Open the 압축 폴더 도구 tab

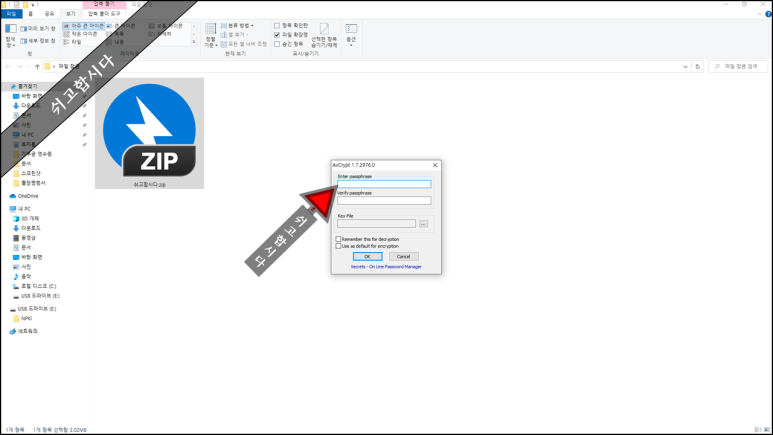[104, 14]
